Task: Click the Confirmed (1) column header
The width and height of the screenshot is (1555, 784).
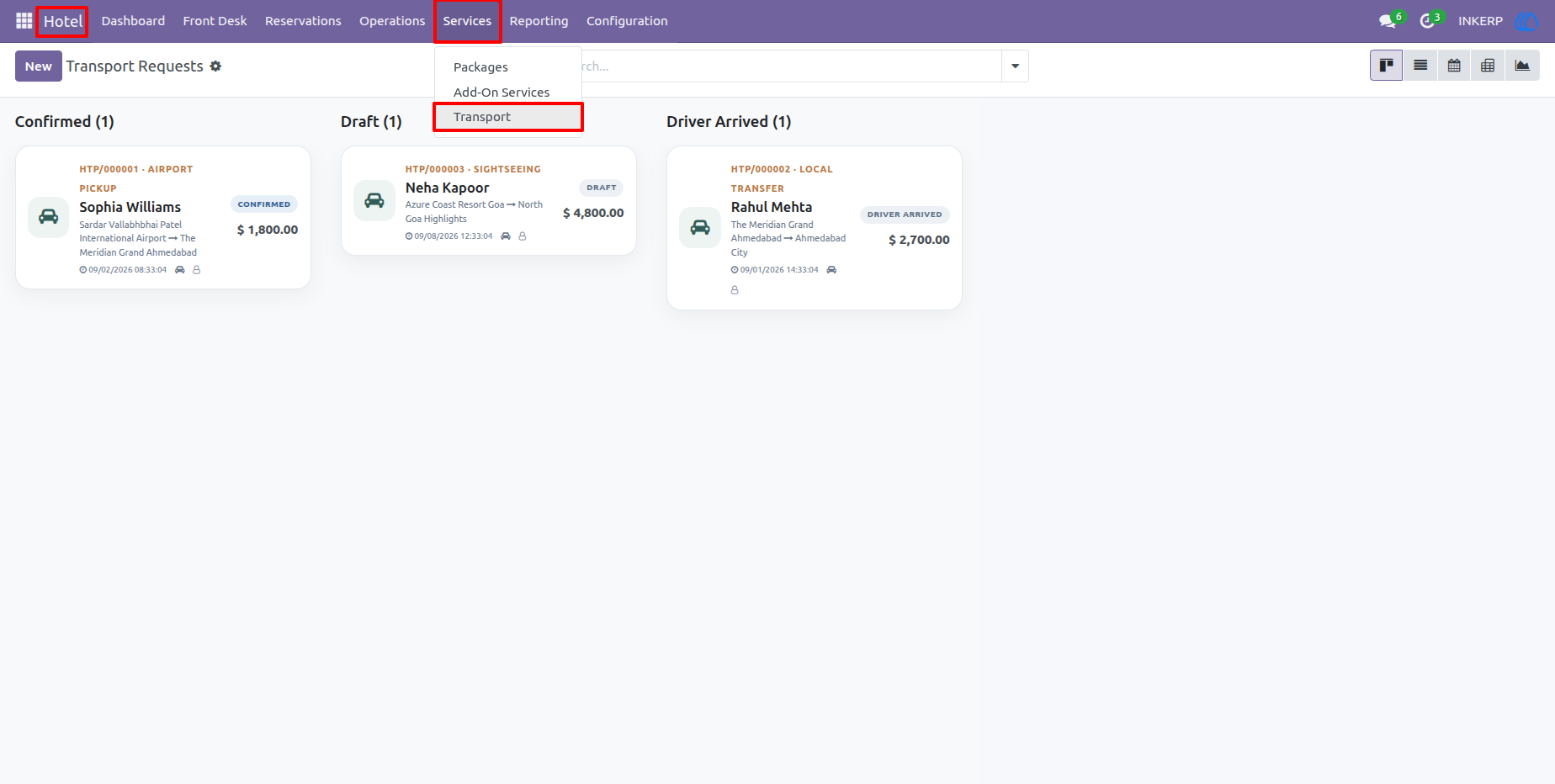Action: click(65, 122)
